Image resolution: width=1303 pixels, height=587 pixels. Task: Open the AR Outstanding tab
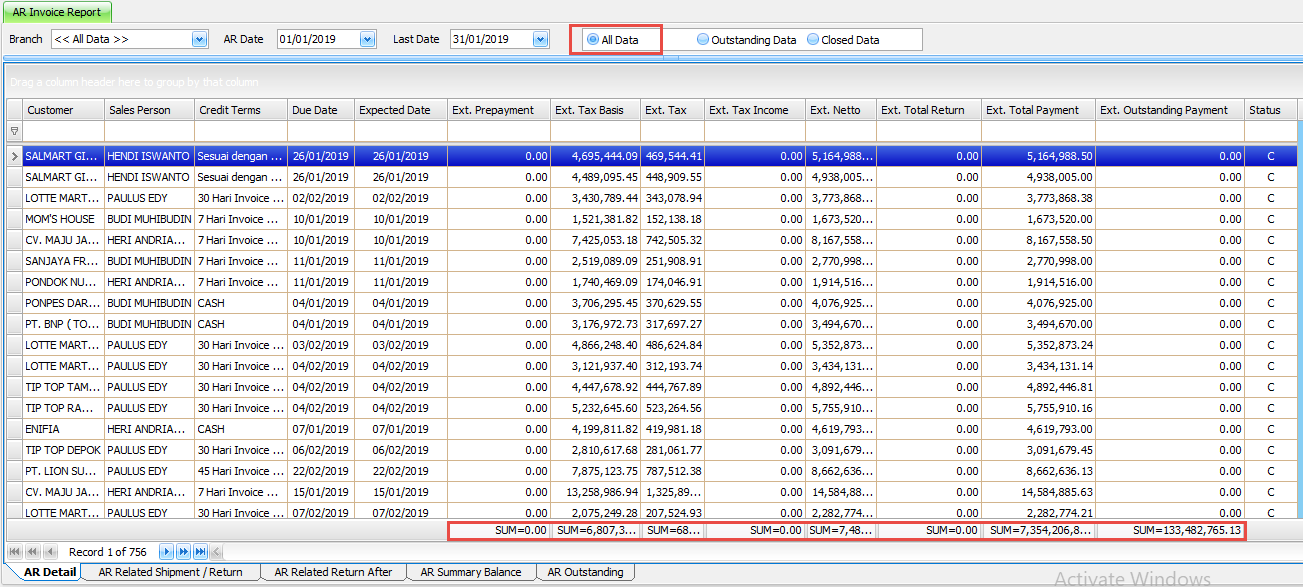(586, 572)
